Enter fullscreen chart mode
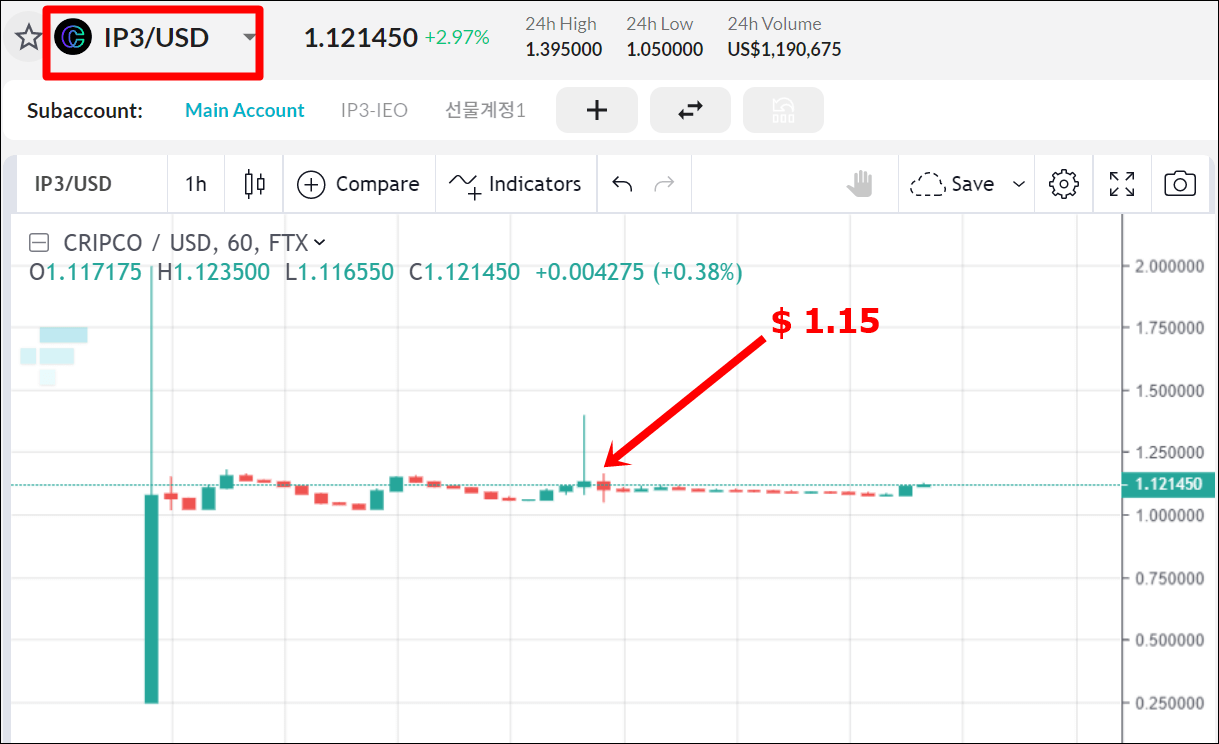The image size is (1219, 744). (1122, 184)
